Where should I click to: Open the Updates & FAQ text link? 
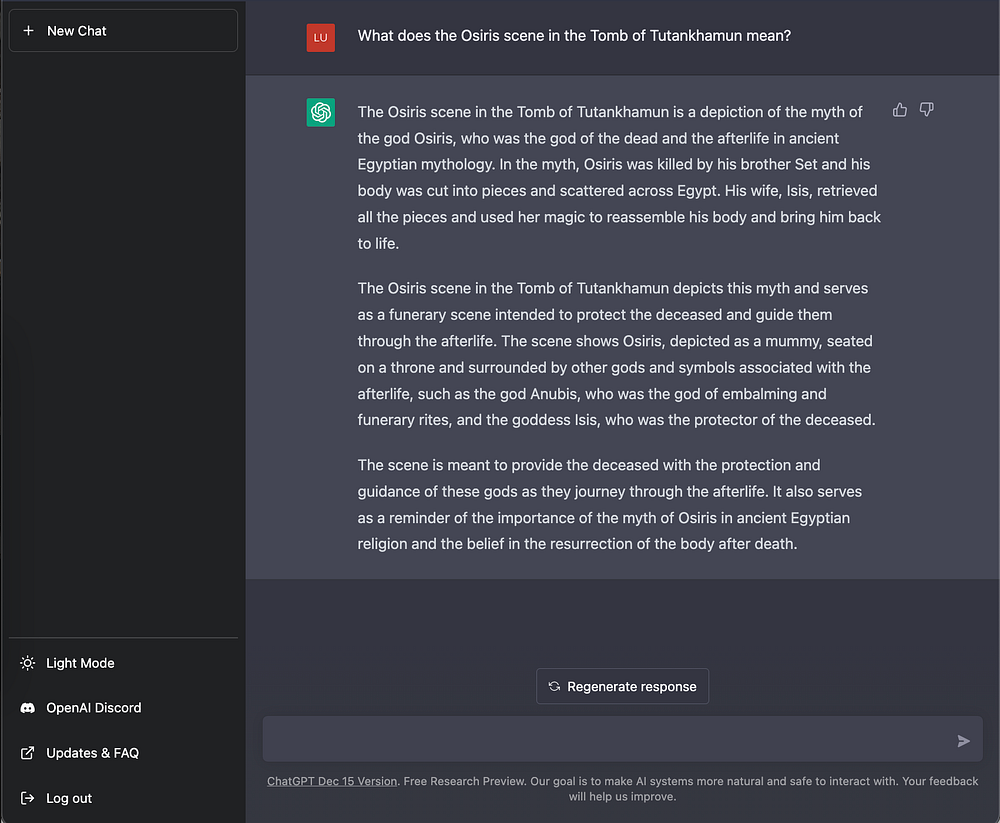(92, 753)
